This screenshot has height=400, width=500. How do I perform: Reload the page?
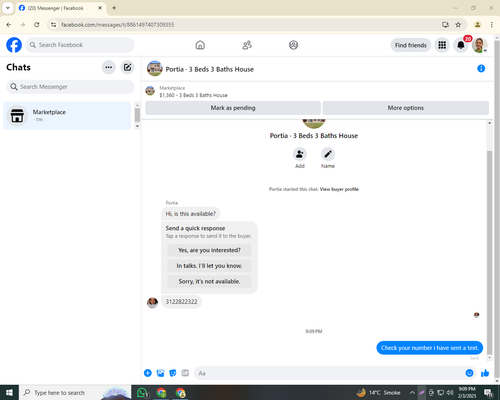click(37, 25)
